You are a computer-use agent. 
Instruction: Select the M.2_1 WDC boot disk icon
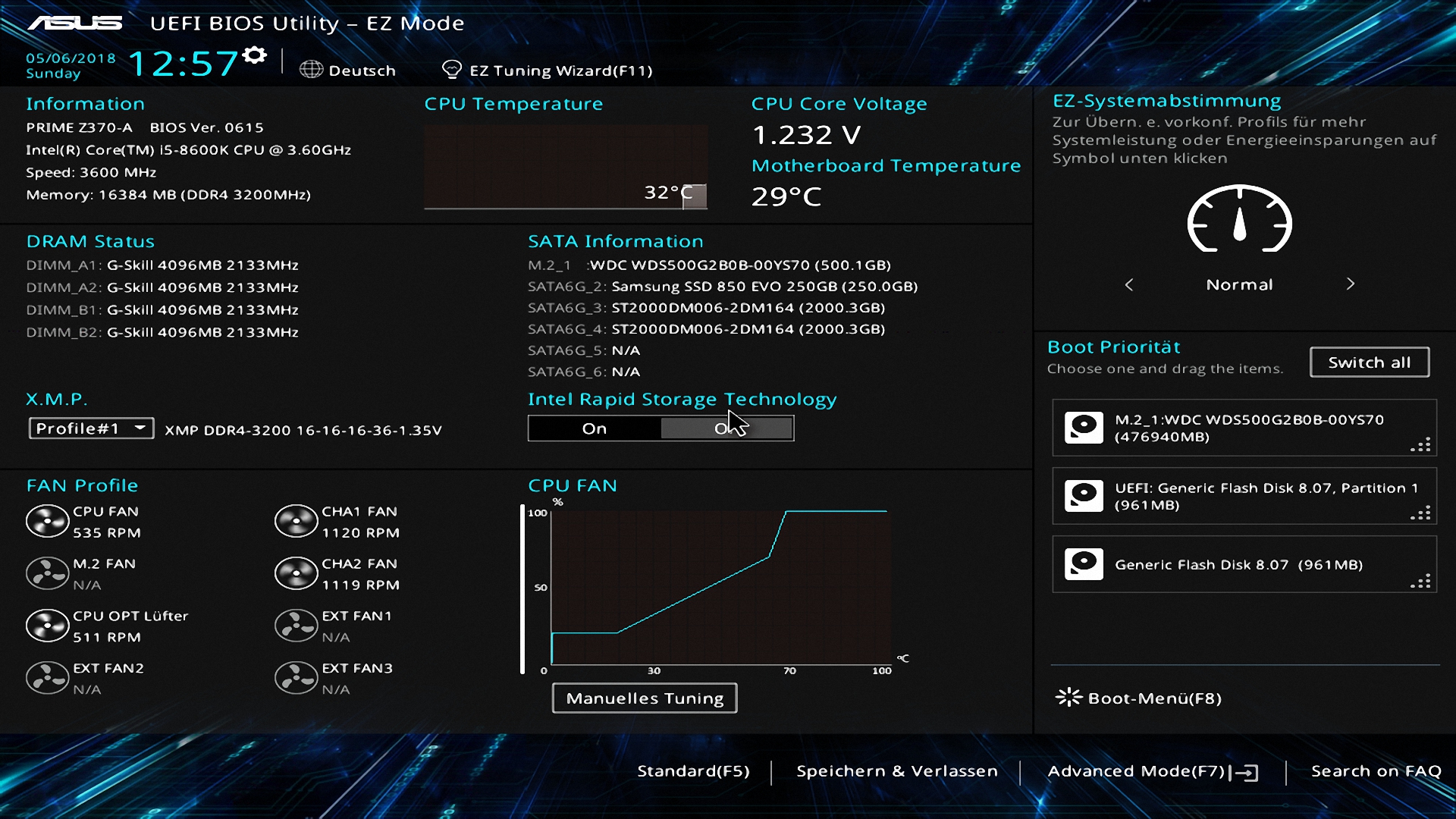click(x=1084, y=428)
